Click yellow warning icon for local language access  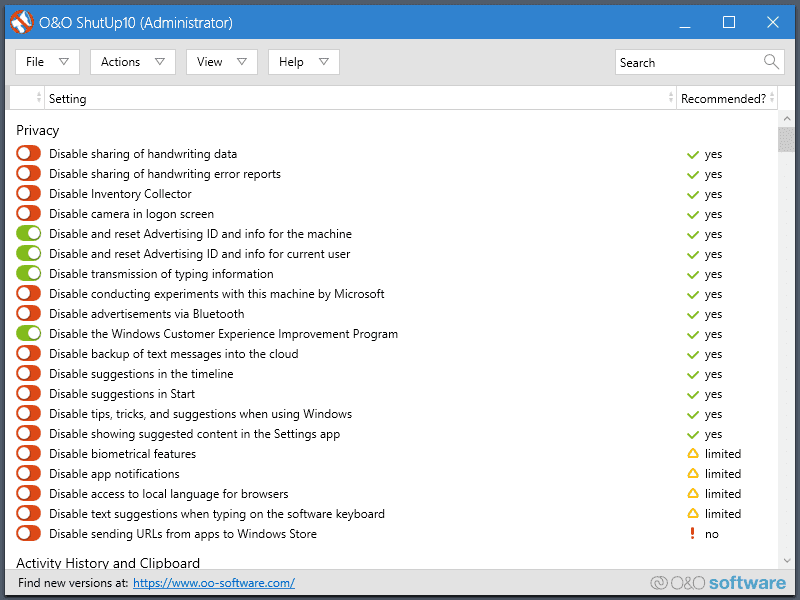(x=692, y=493)
